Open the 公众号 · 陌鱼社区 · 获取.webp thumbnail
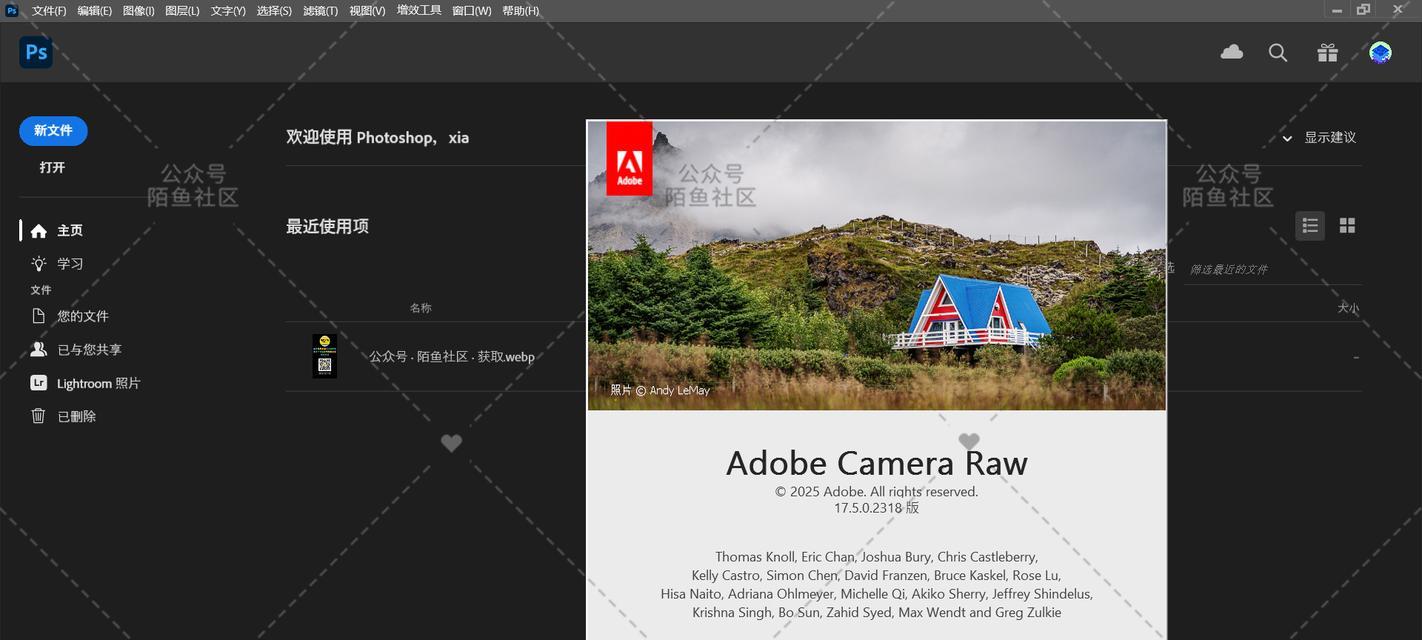Screen dimensions: 1422x640 (324, 356)
